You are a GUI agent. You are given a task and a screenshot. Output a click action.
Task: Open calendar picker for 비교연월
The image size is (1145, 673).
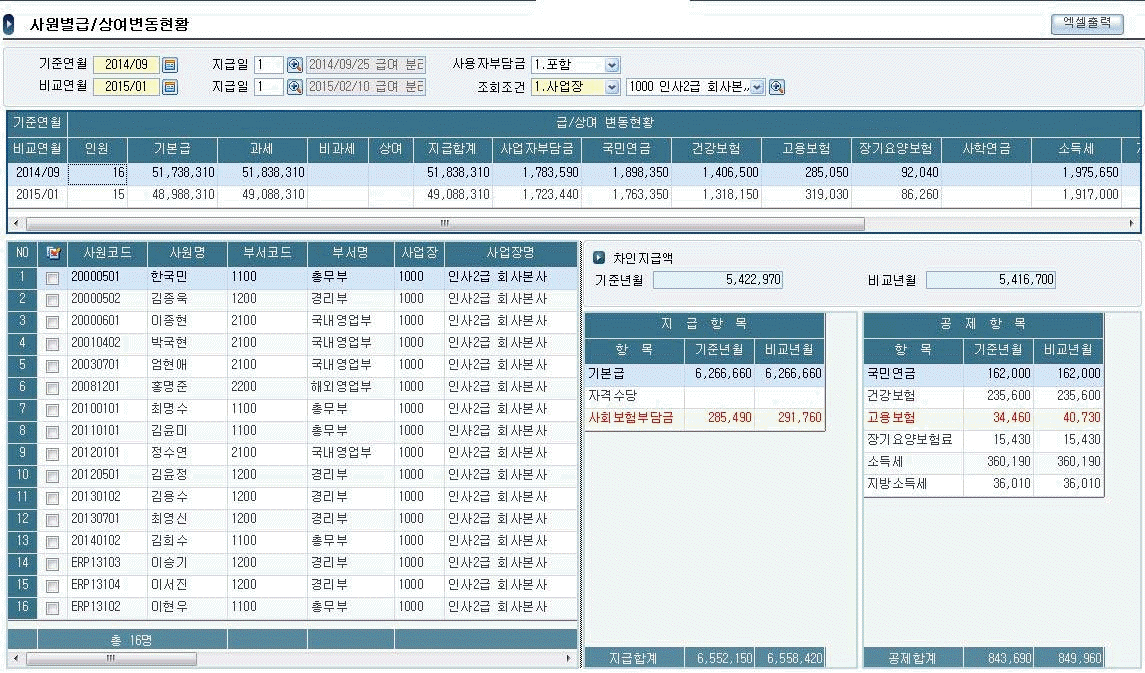point(170,87)
